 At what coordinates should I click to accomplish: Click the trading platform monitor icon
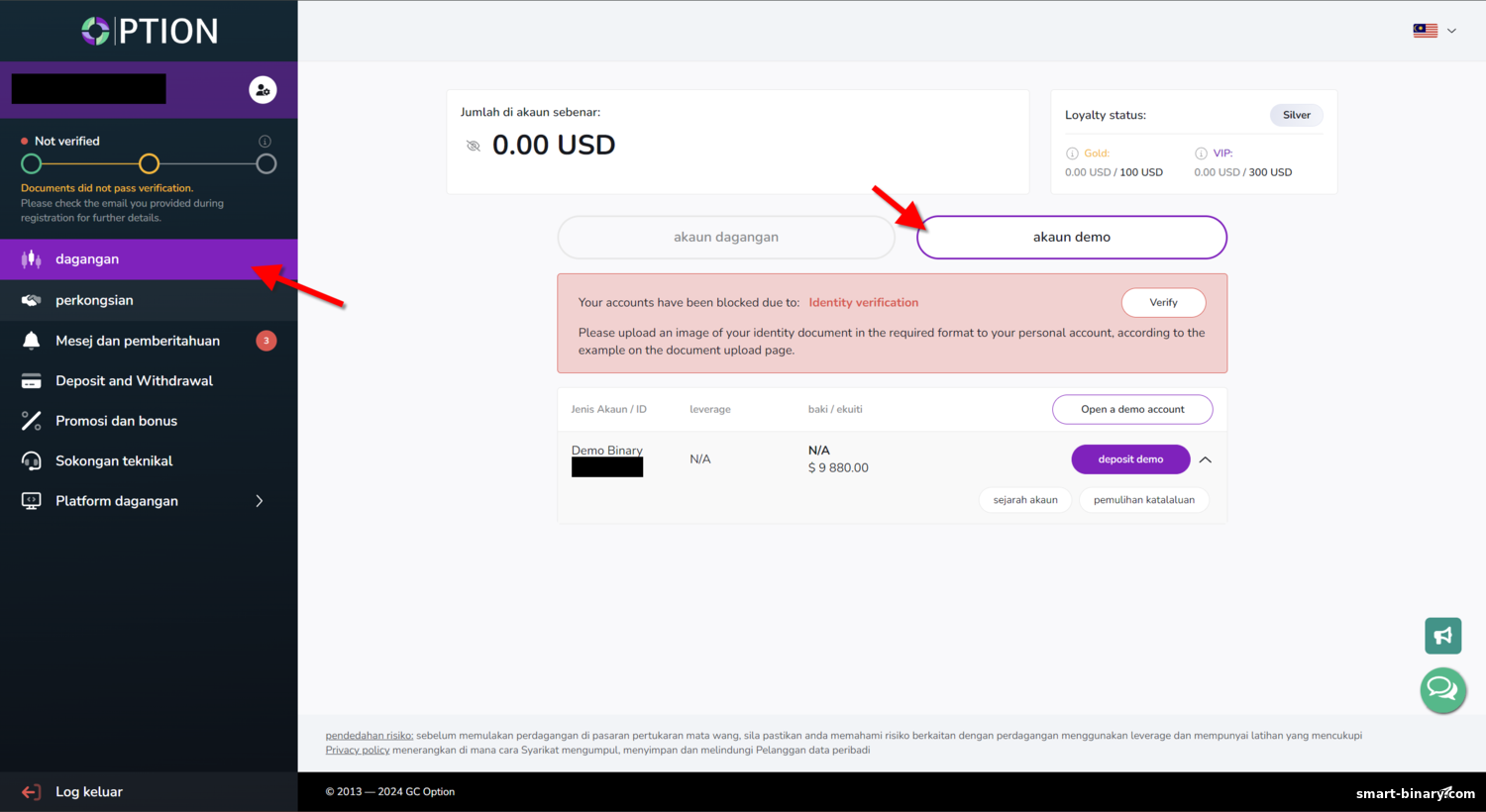(32, 501)
